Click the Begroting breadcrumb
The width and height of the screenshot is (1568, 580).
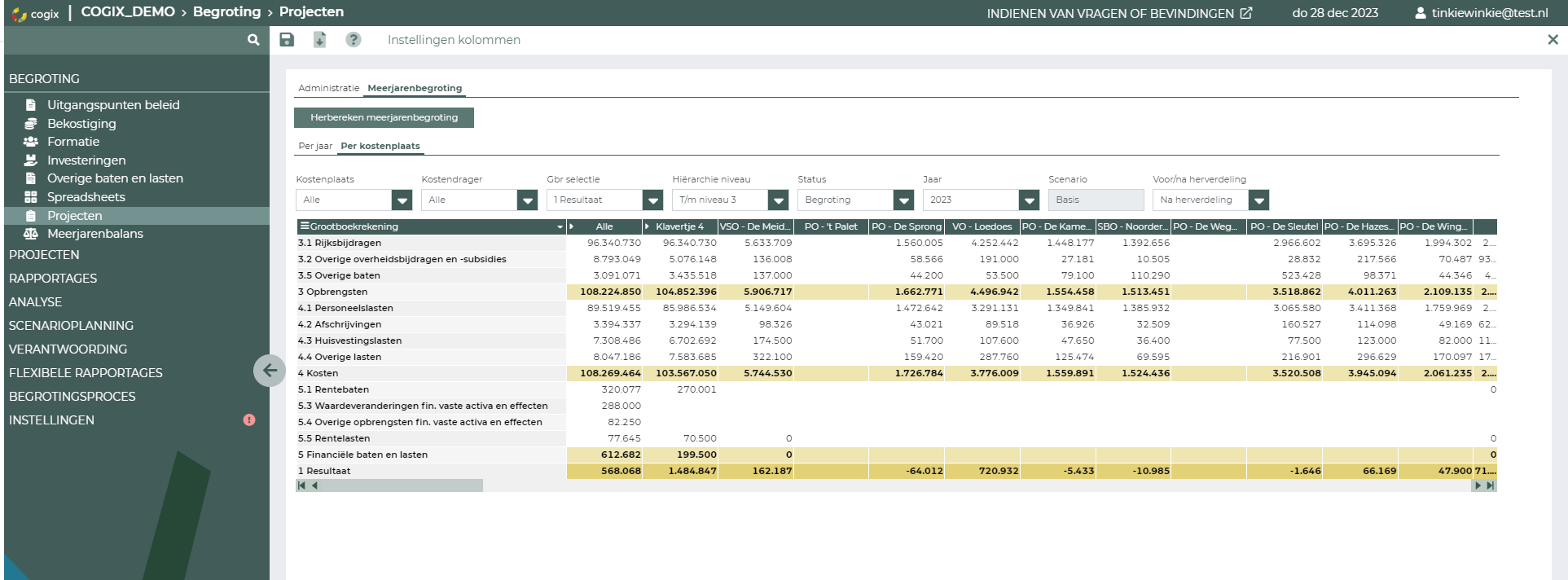[x=226, y=11]
